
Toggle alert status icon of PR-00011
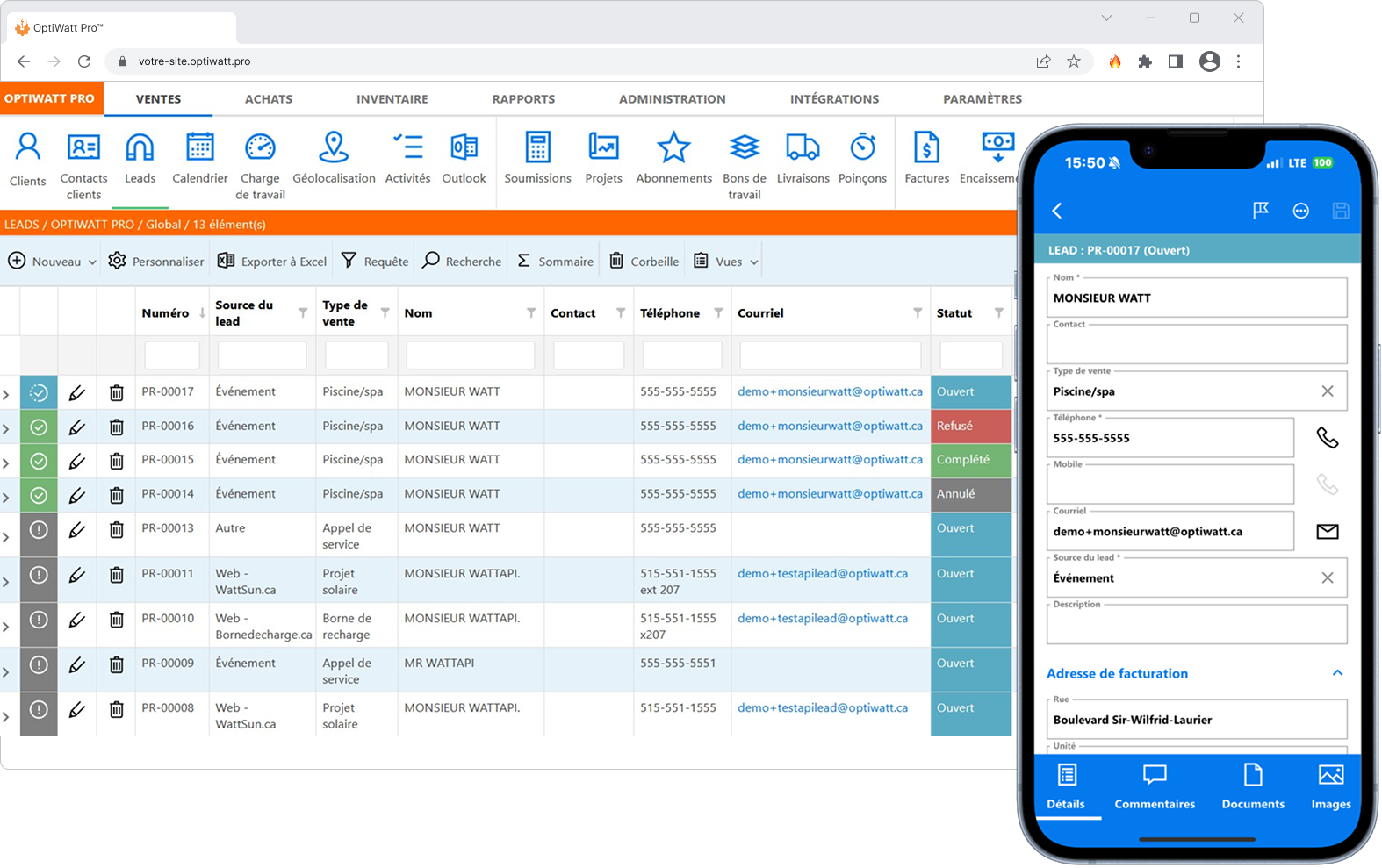(39, 575)
